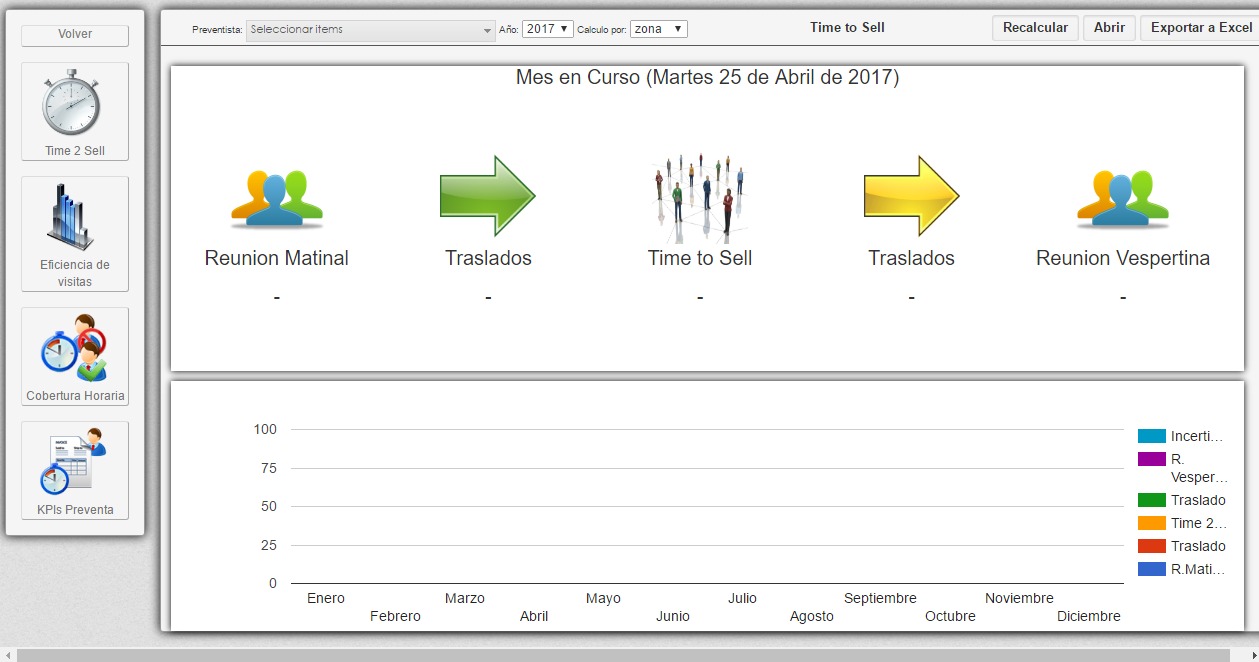
Task: Click the center Time to Sell label
Action: (700, 258)
